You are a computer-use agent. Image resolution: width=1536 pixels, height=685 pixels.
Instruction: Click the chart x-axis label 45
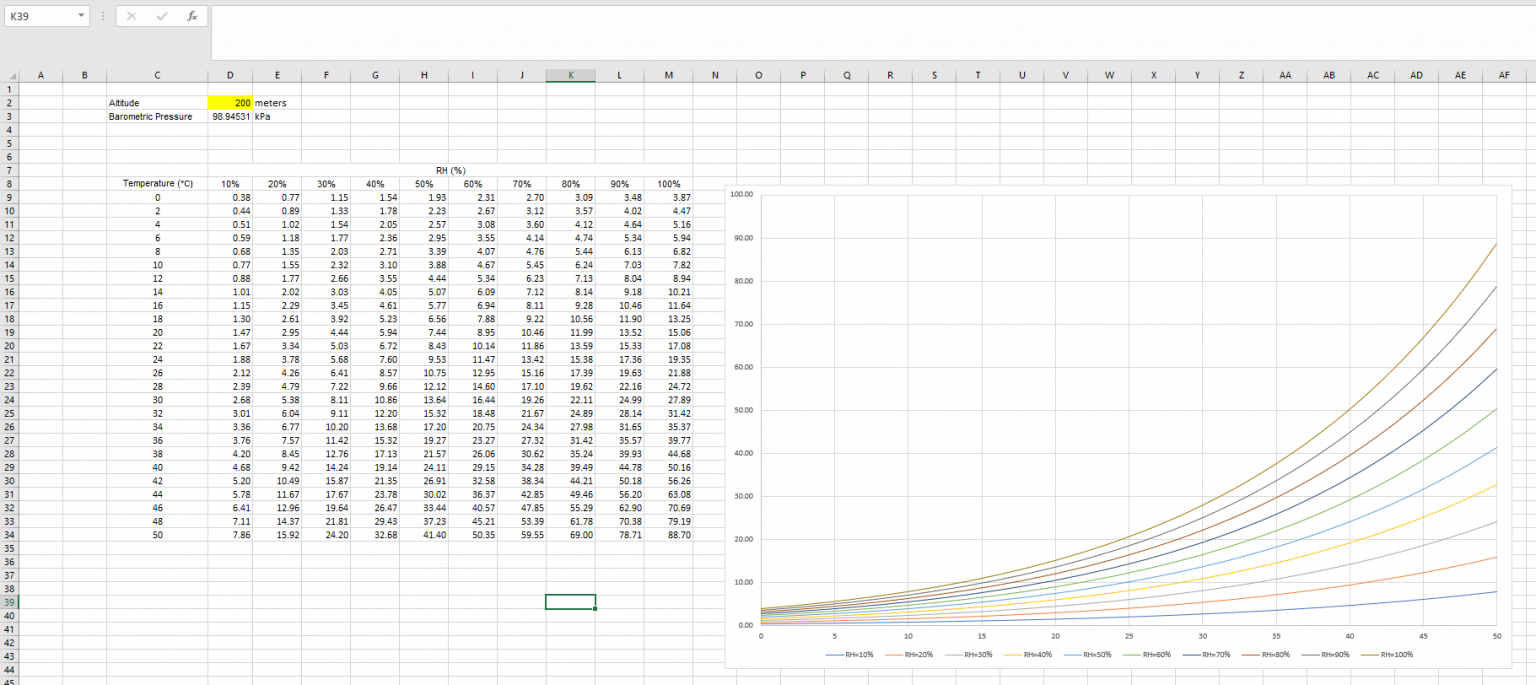(1423, 635)
